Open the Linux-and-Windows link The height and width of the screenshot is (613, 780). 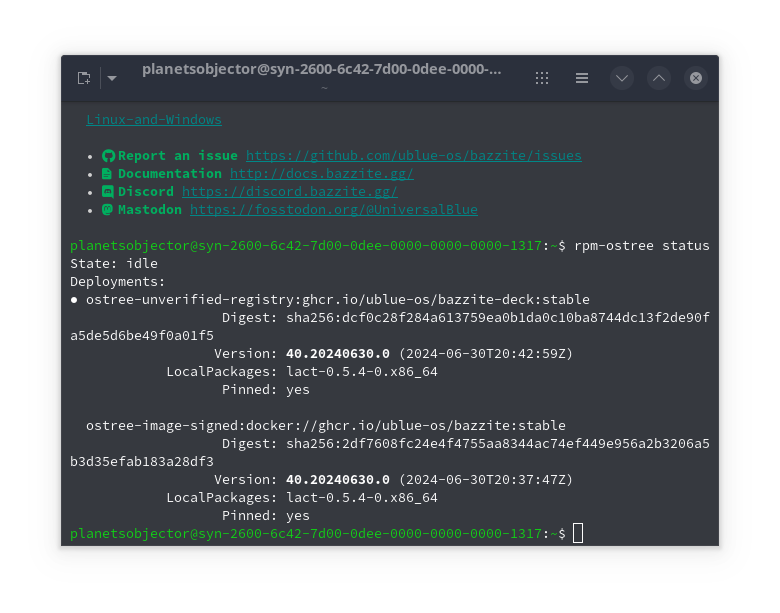tap(154, 120)
